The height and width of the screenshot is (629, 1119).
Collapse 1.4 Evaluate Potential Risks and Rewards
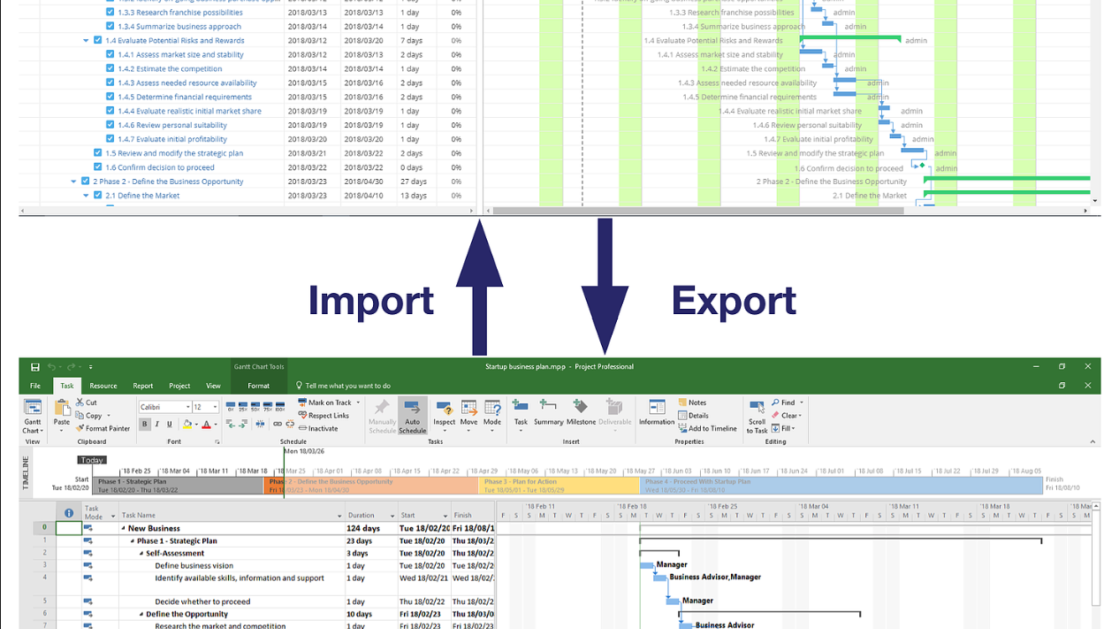(x=86, y=41)
